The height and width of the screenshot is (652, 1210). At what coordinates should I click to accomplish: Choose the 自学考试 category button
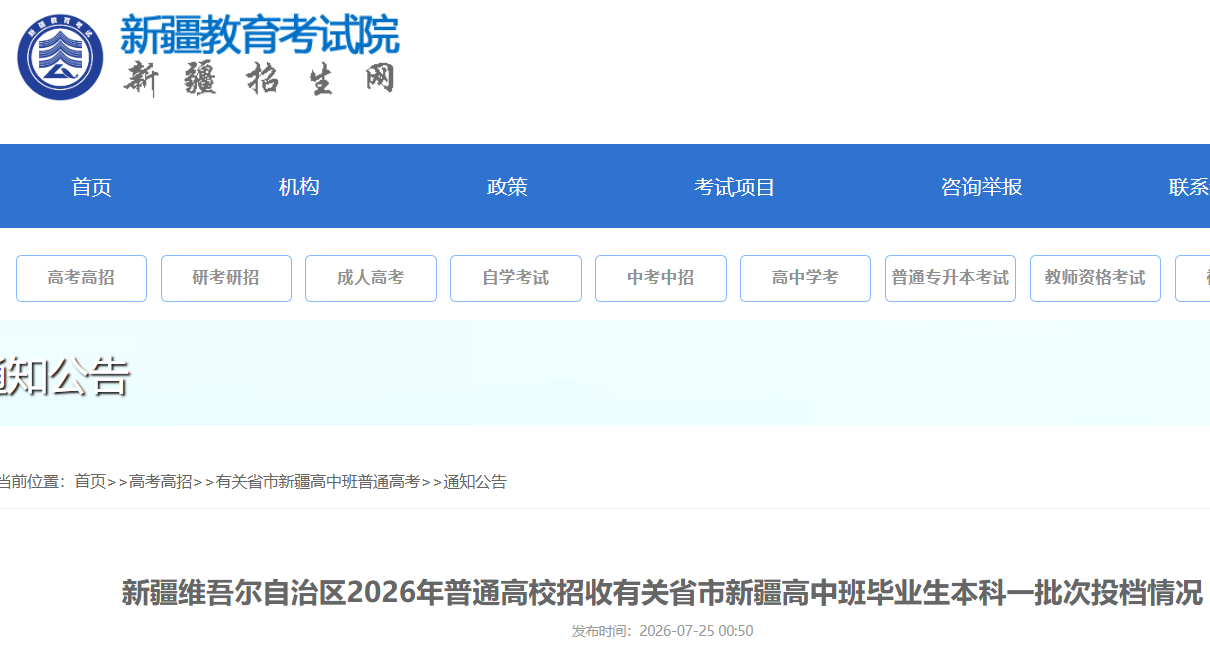tap(516, 278)
